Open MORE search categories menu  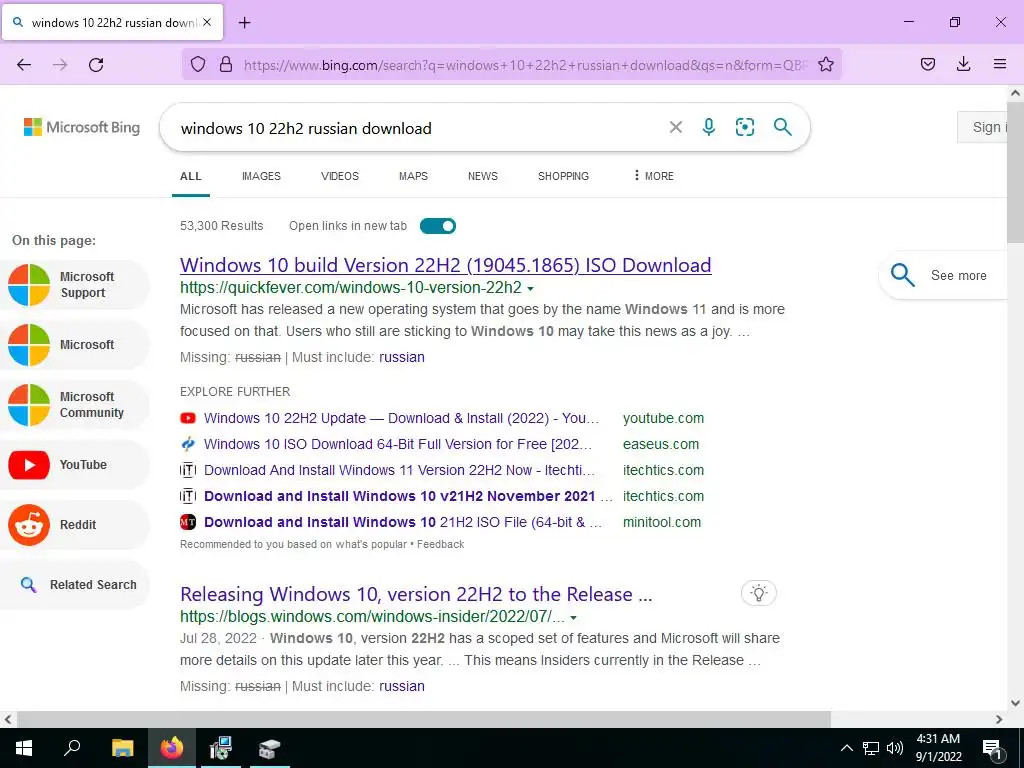tap(653, 176)
